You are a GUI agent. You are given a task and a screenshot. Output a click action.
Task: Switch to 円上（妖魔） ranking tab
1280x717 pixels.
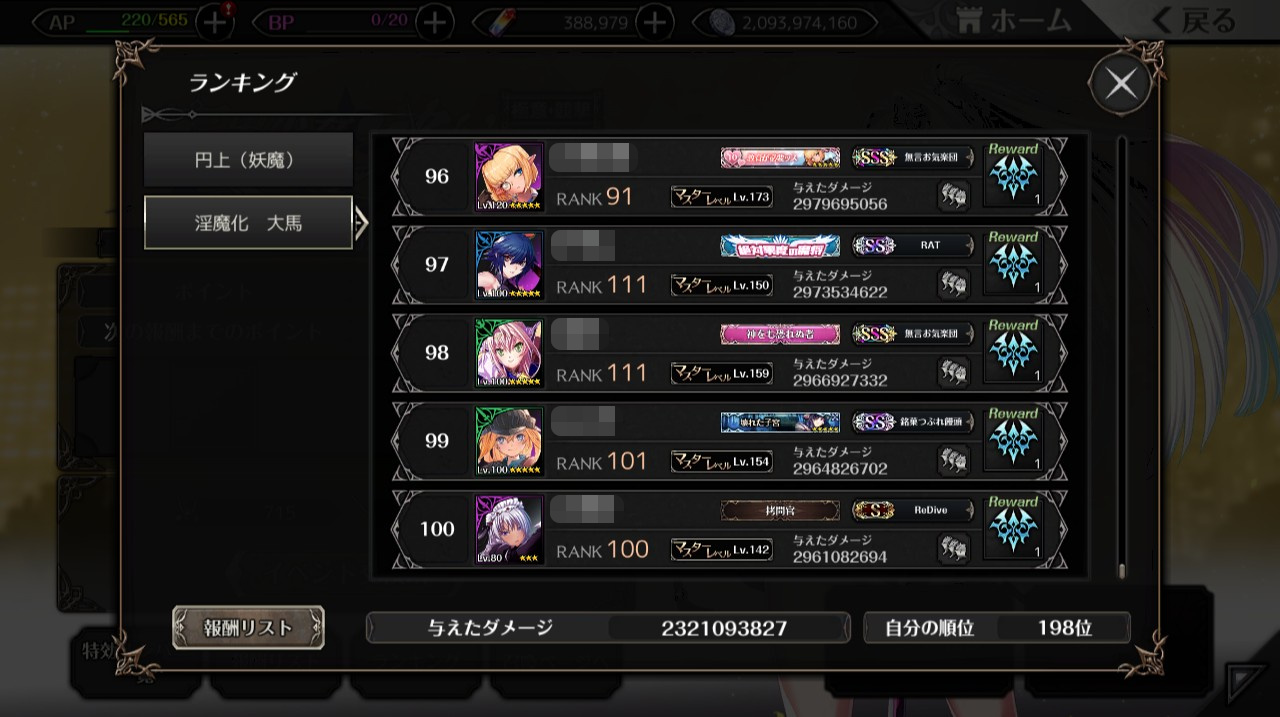click(x=248, y=159)
